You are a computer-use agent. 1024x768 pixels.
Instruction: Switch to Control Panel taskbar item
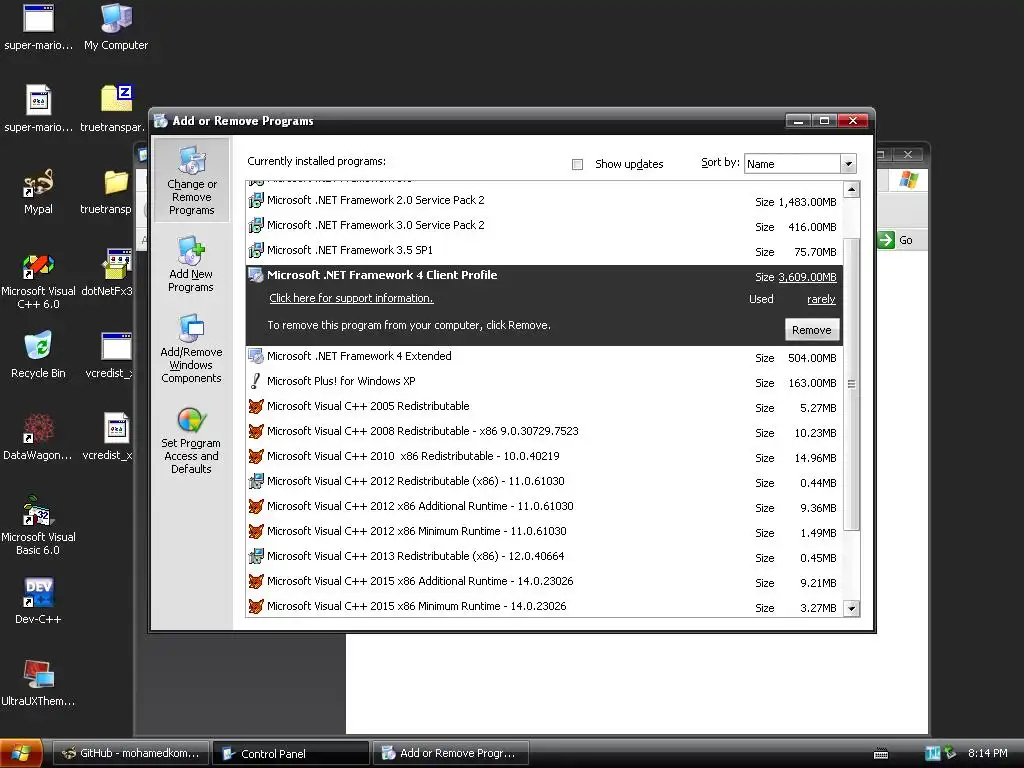(x=291, y=754)
